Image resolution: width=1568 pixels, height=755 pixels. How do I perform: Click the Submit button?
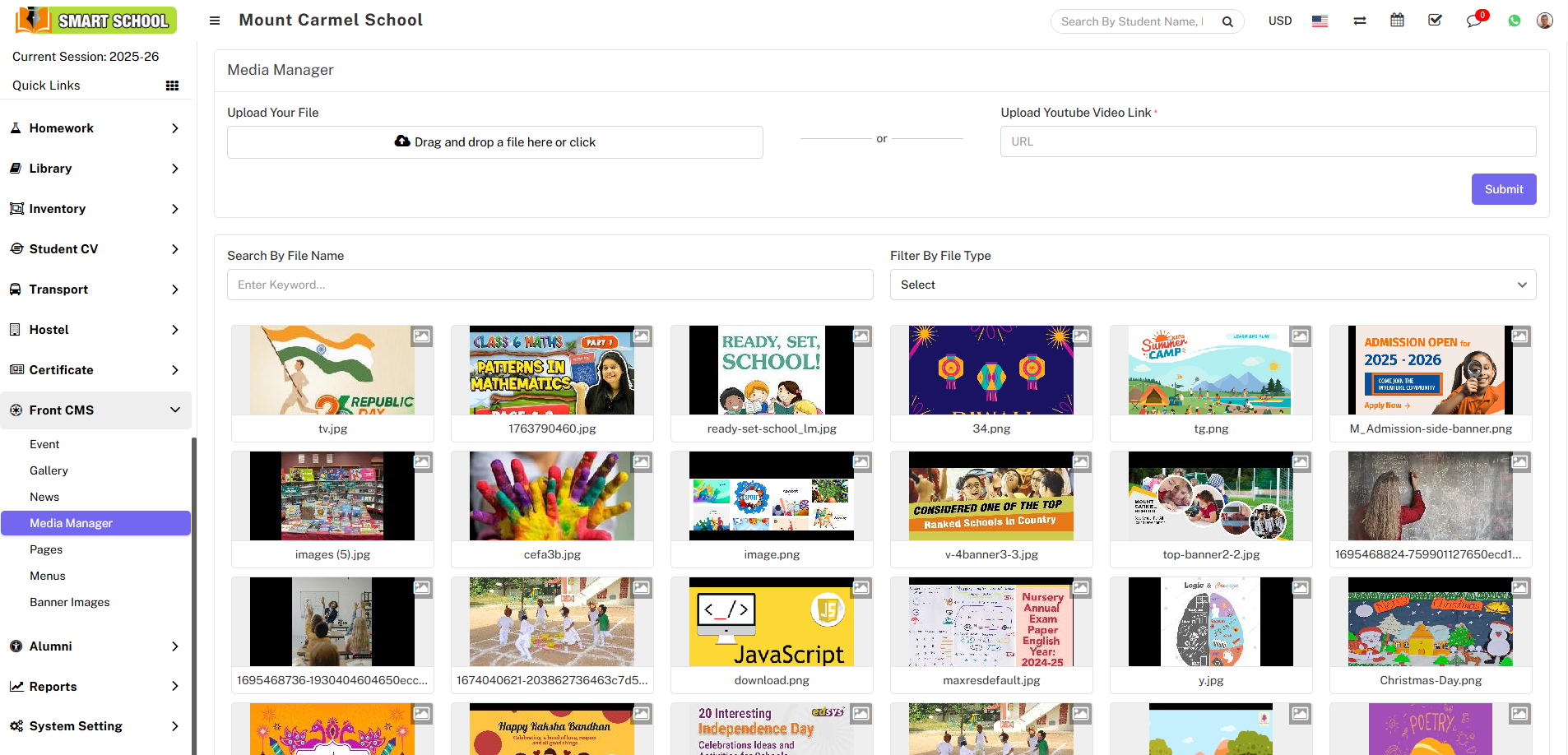[1503, 189]
